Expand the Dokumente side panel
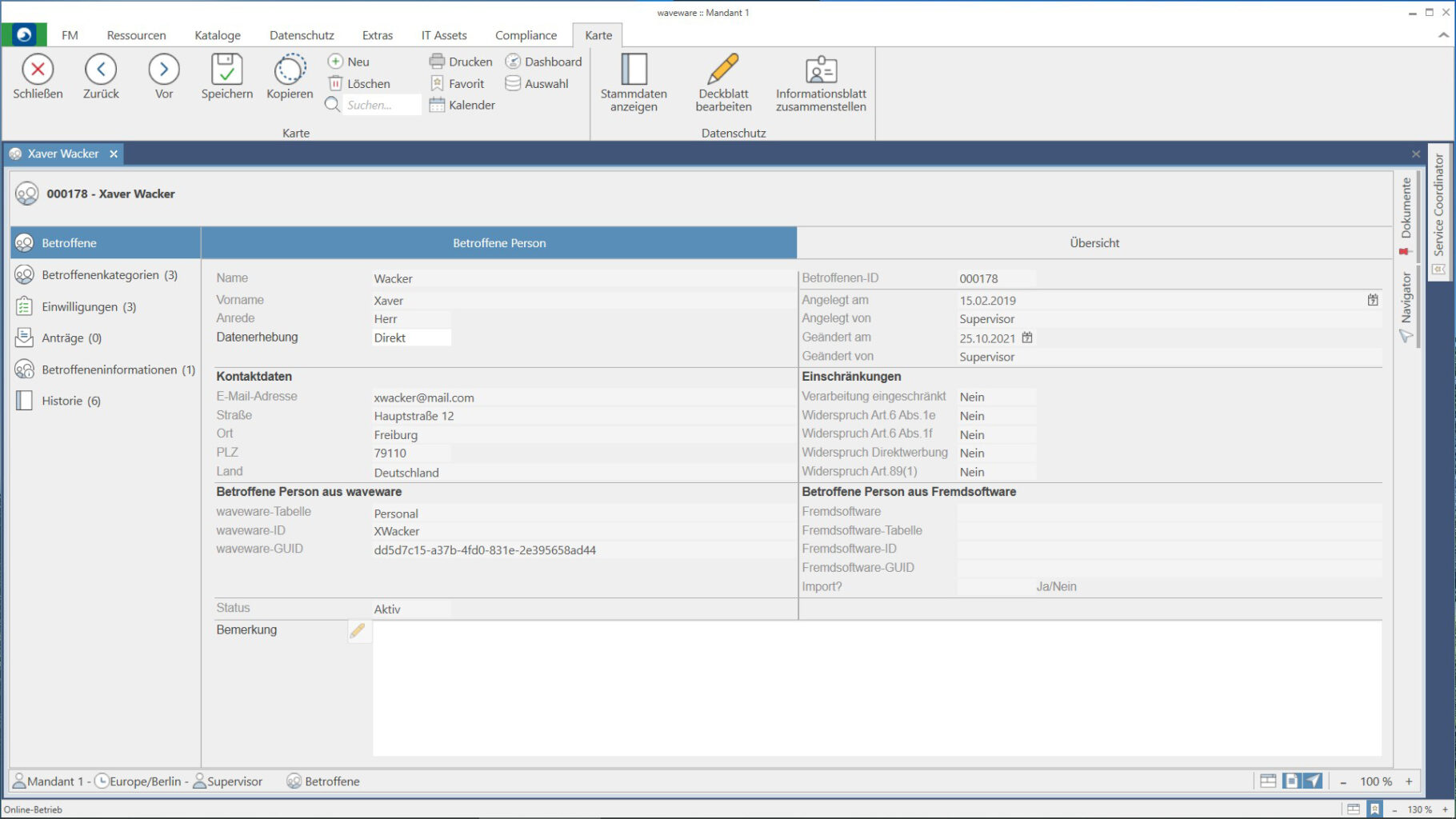1456x819 pixels. (1406, 209)
